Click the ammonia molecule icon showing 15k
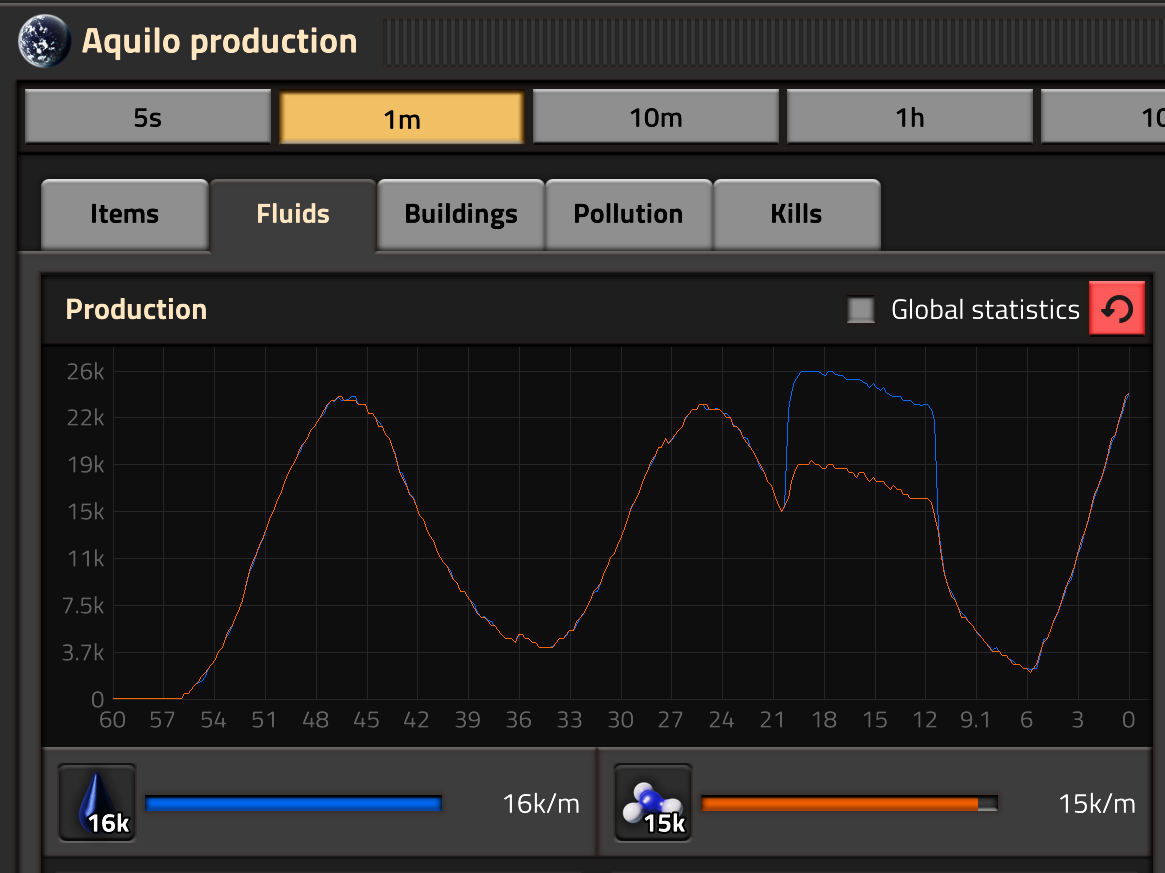Viewport: 1165px width, 873px height. click(x=653, y=802)
